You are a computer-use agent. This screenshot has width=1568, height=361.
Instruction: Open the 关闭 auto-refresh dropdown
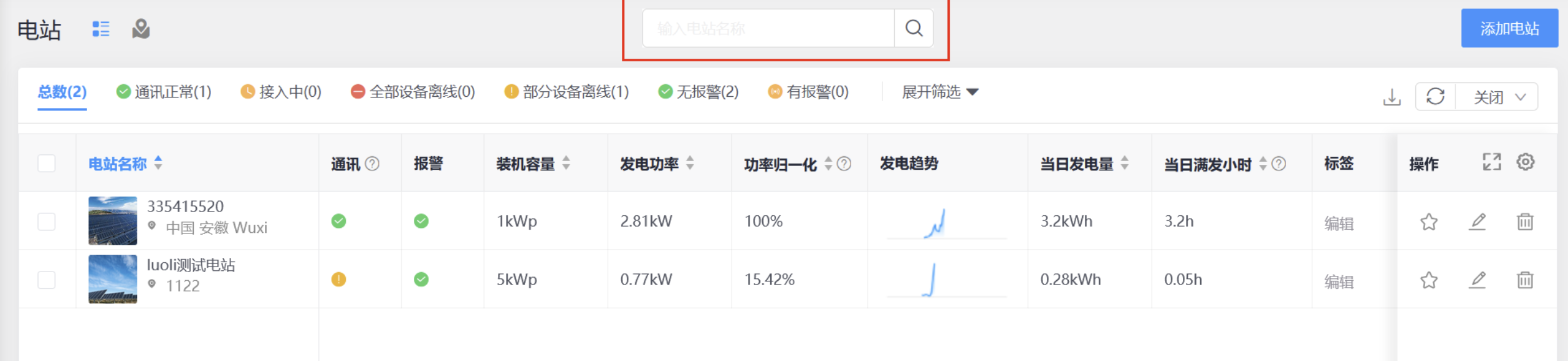click(x=1499, y=97)
